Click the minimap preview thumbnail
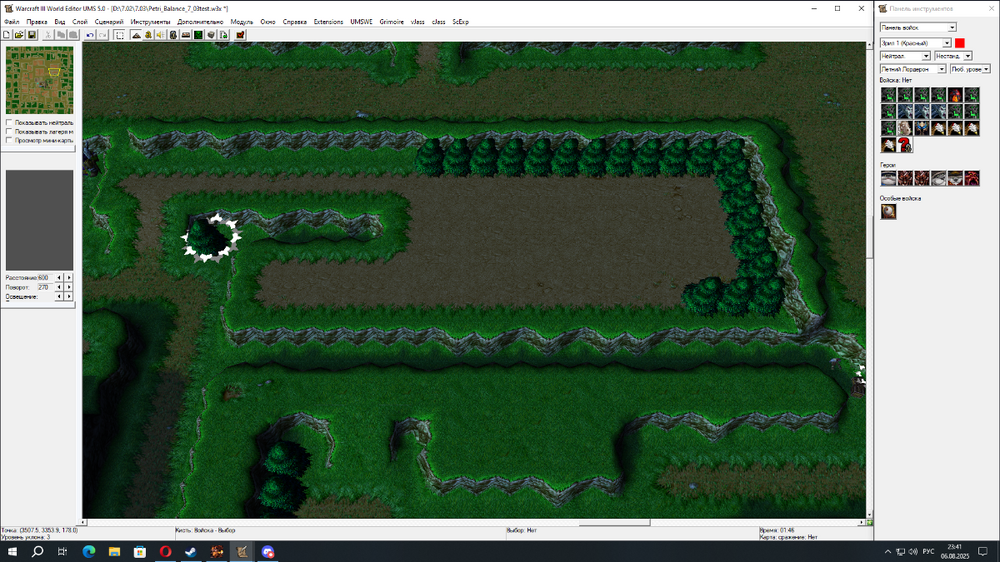 [x=40, y=80]
